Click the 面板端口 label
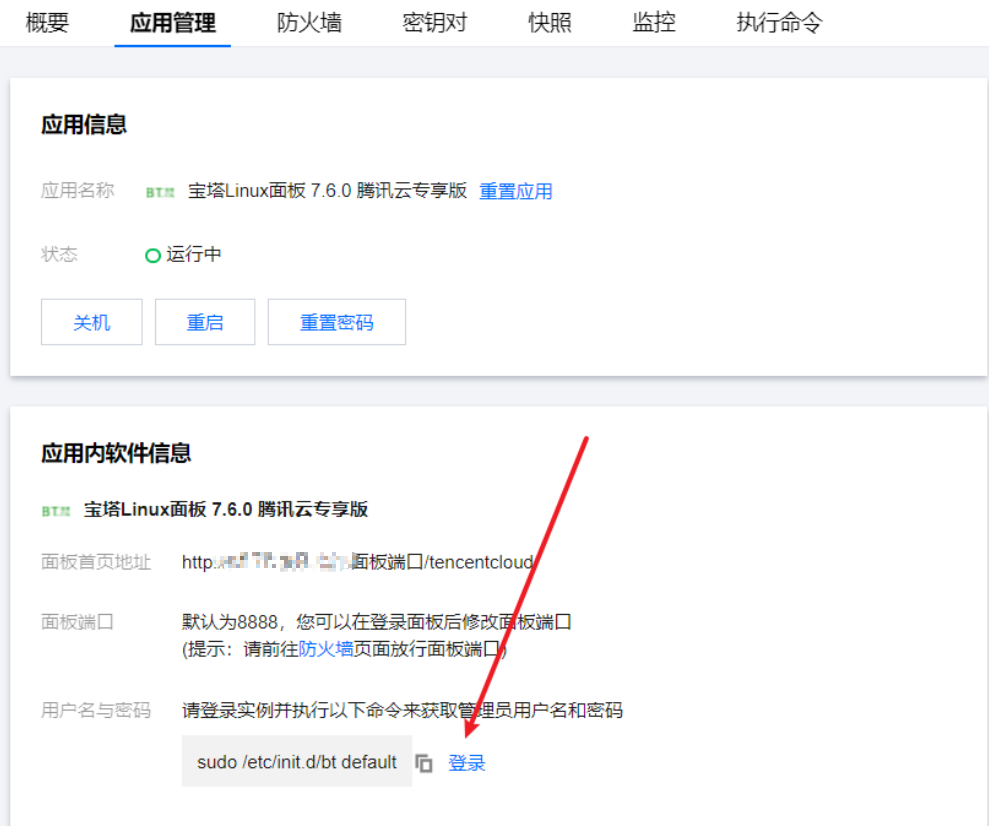 tap(78, 622)
